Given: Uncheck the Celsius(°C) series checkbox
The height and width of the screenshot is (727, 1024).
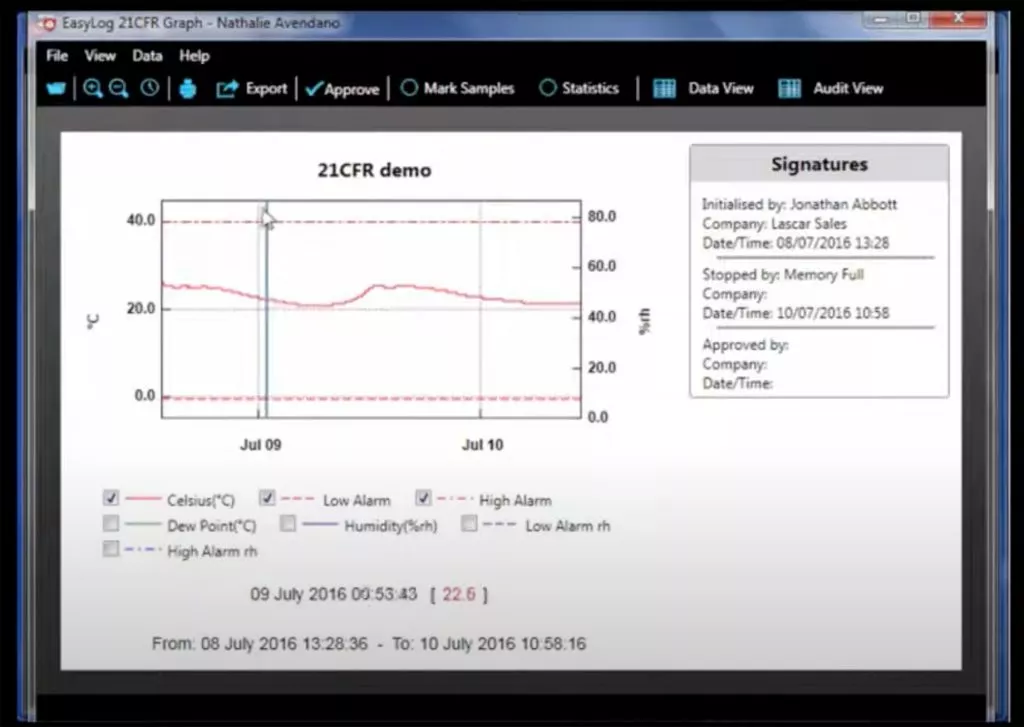Looking at the screenshot, I should click(x=110, y=497).
